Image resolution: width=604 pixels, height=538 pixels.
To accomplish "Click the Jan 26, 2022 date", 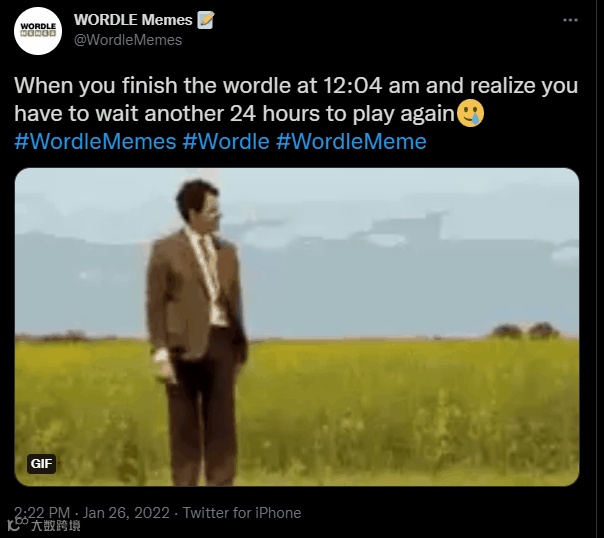I will point(126,513).
